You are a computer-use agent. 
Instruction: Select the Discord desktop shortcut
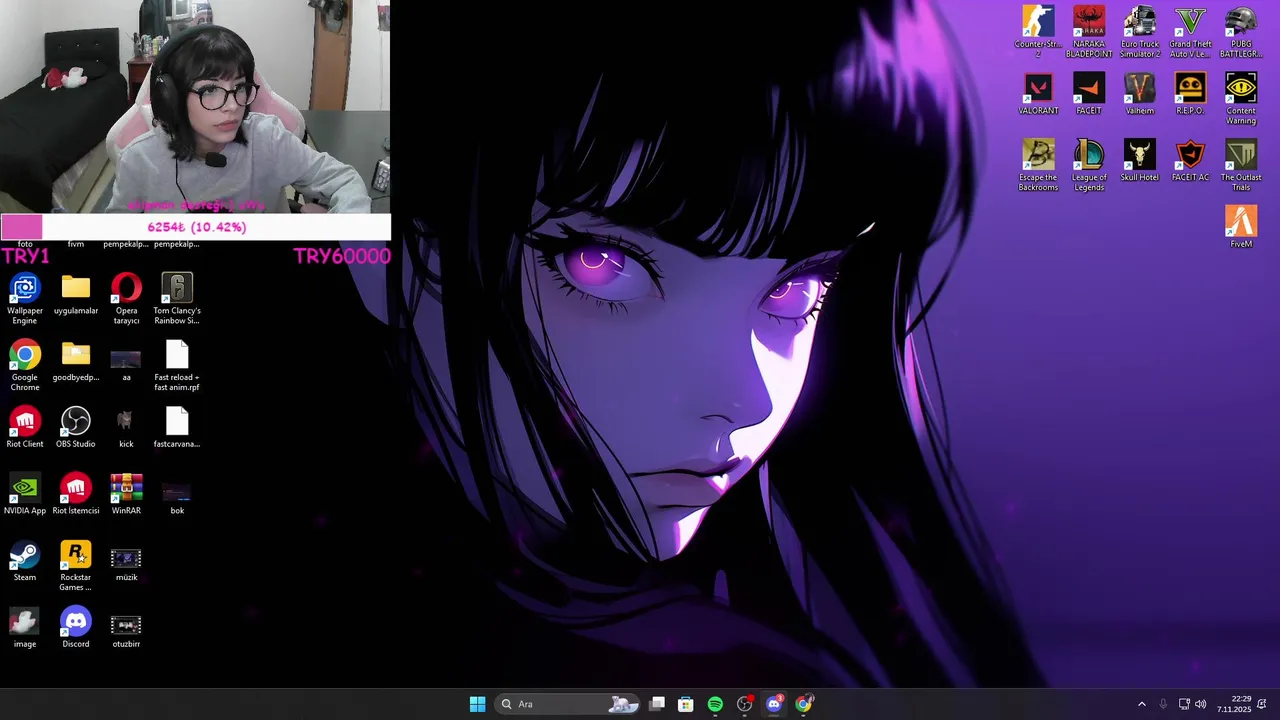[76, 629]
